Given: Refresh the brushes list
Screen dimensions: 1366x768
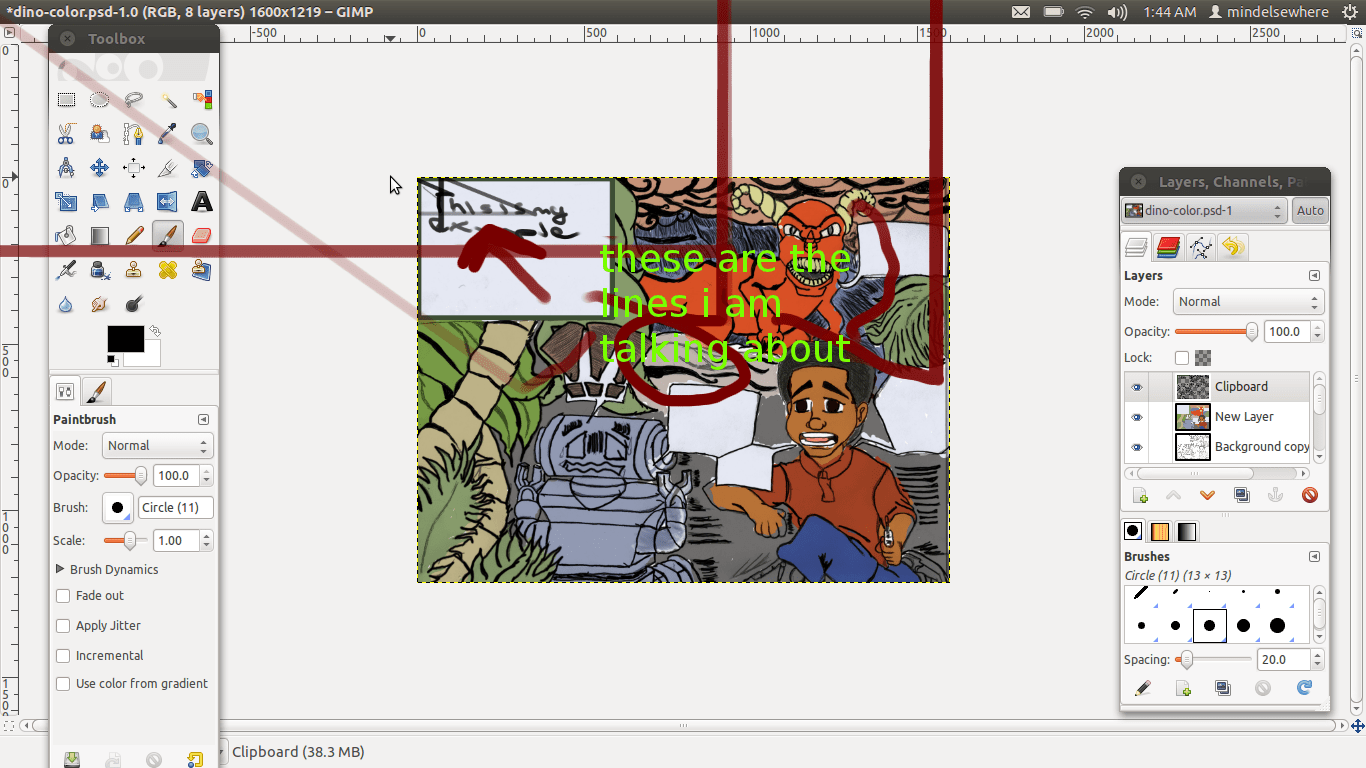Looking at the screenshot, I should tap(1304, 688).
